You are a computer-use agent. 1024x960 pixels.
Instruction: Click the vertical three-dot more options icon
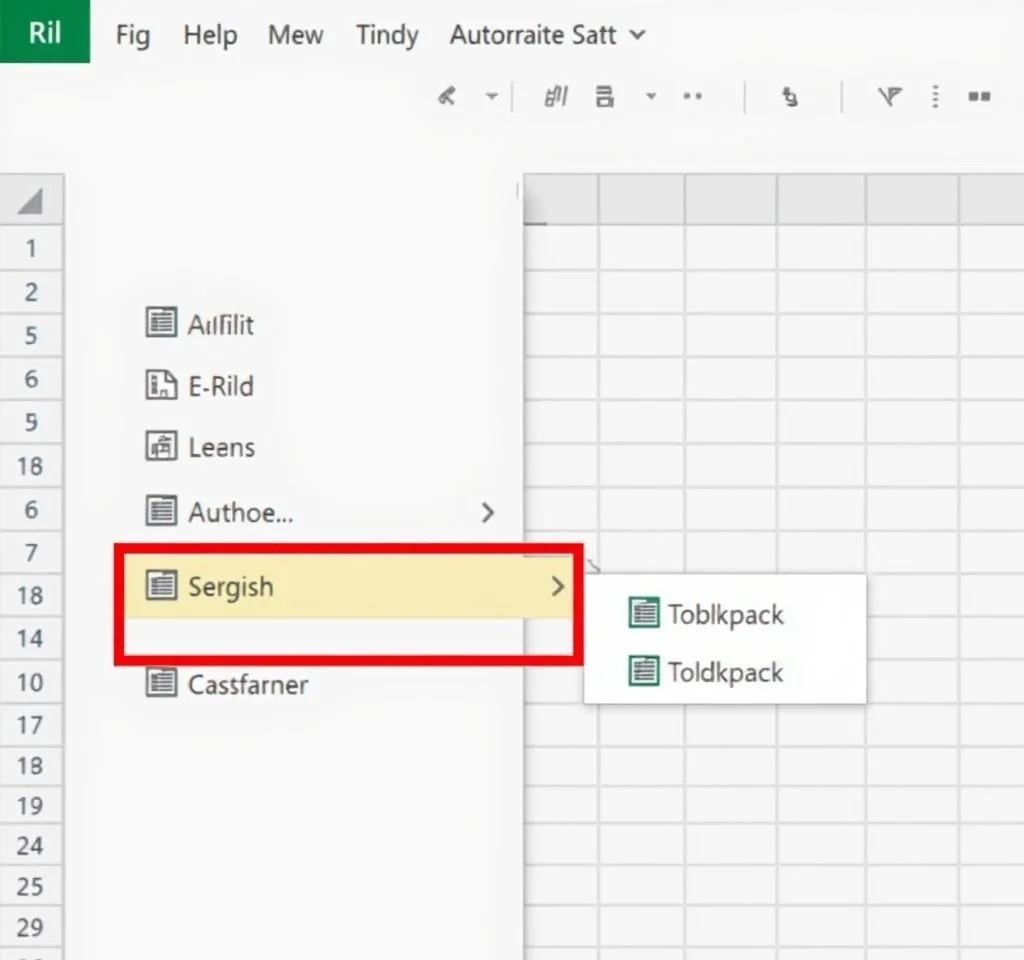(x=935, y=96)
